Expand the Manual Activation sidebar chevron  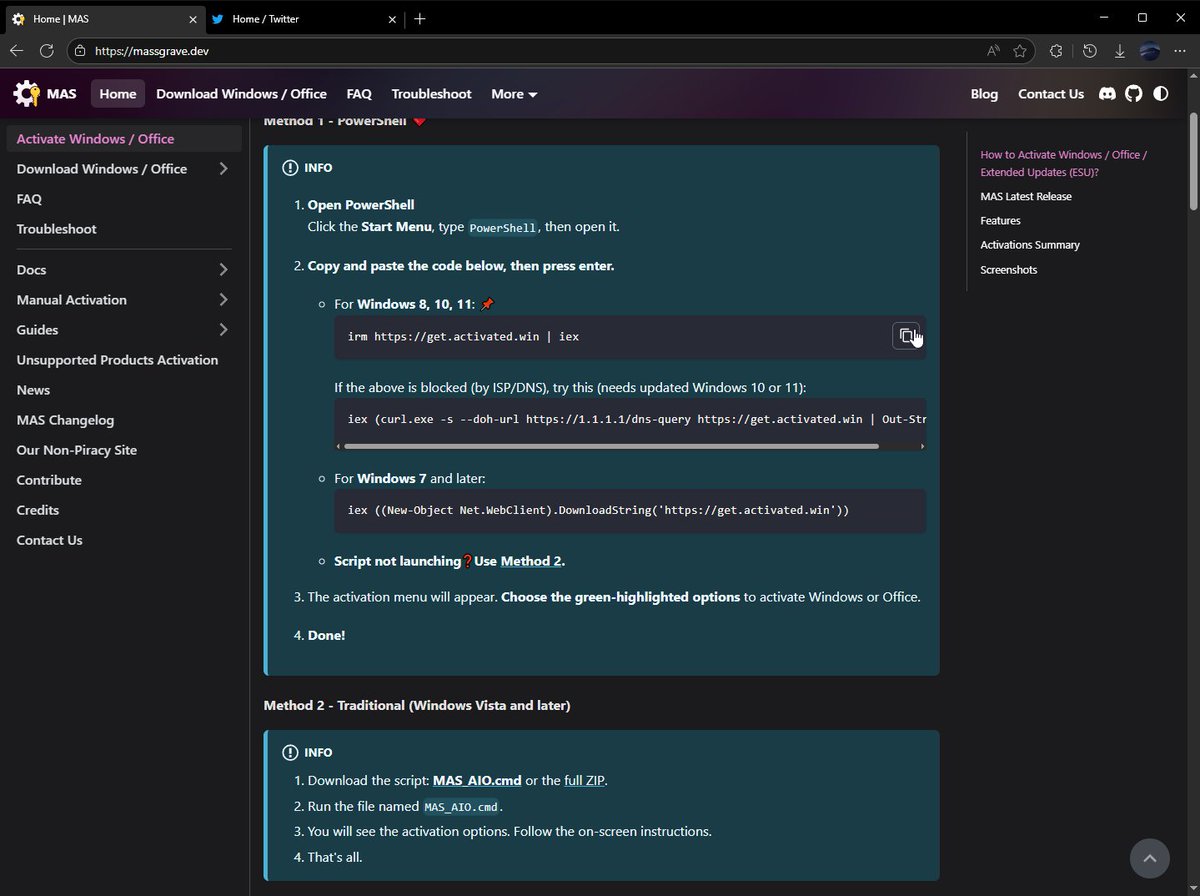coord(223,300)
